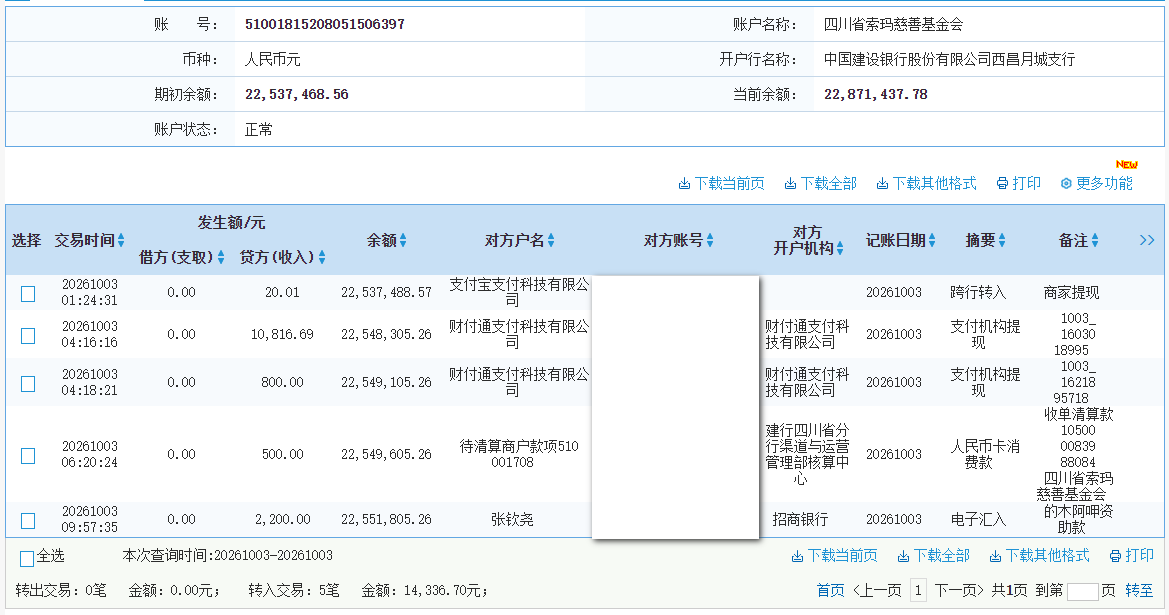
Task: Expand more columns with the double chevron
Action: [x=1147, y=240]
